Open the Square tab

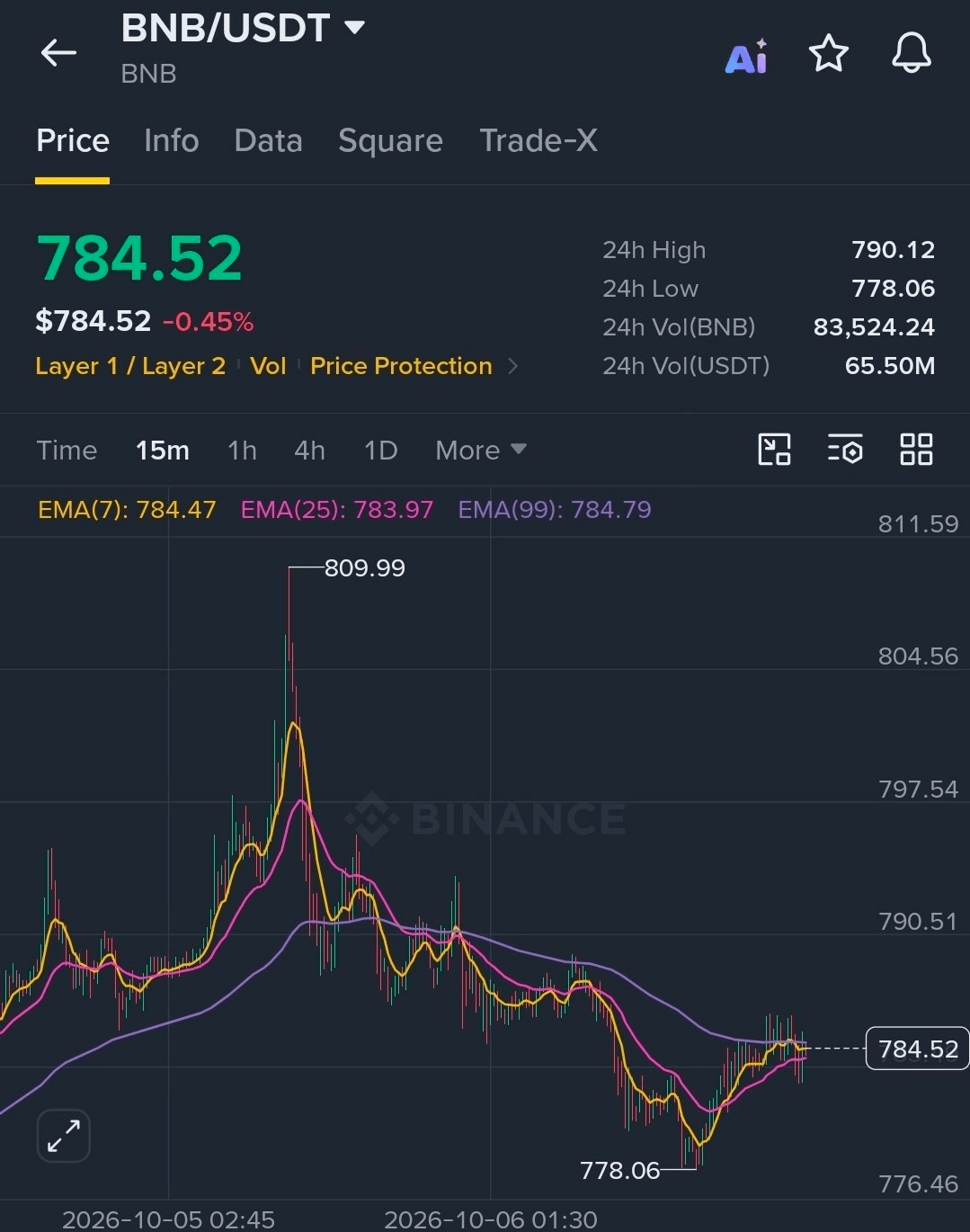(x=390, y=141)
